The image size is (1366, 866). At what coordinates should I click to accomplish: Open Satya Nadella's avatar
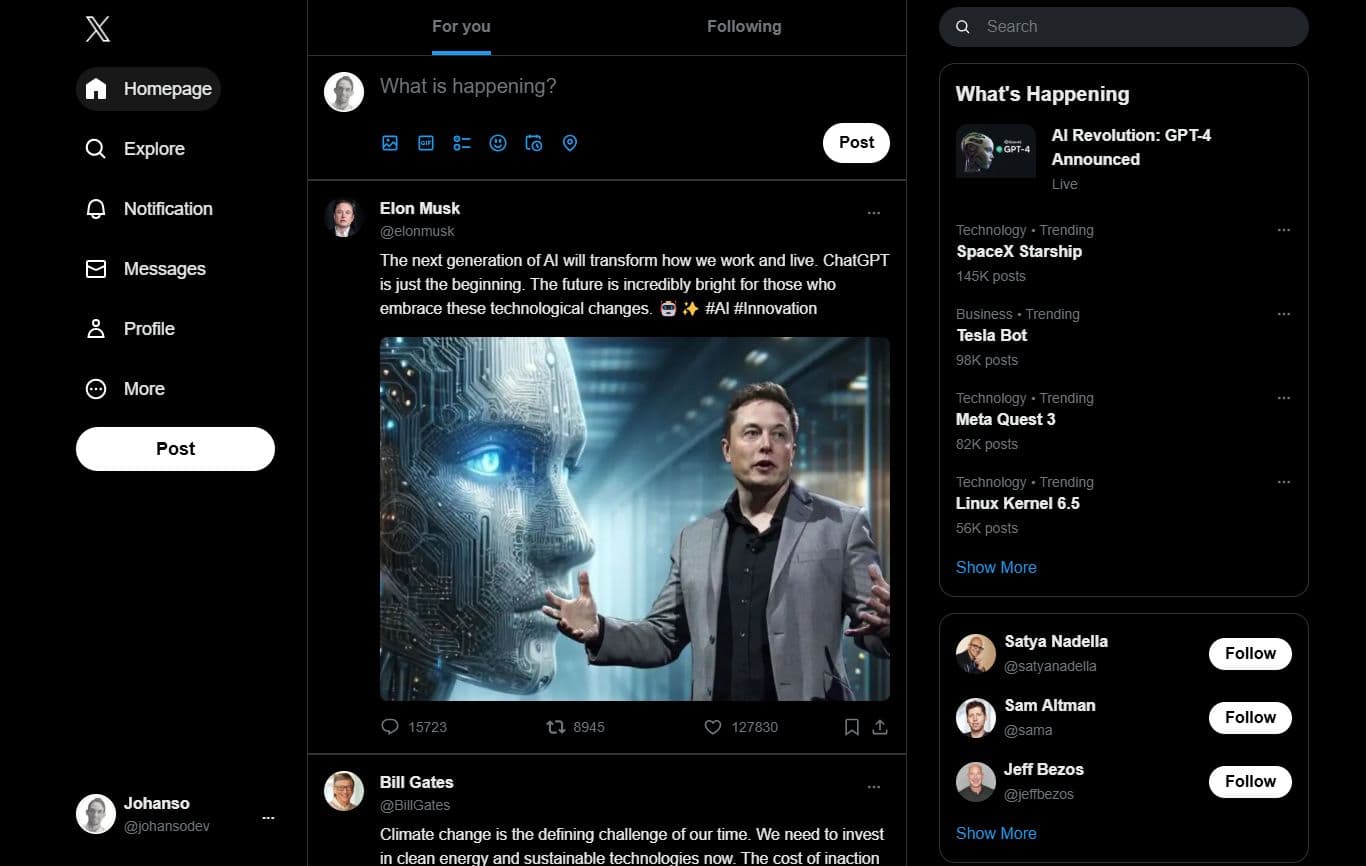(976, 654)
